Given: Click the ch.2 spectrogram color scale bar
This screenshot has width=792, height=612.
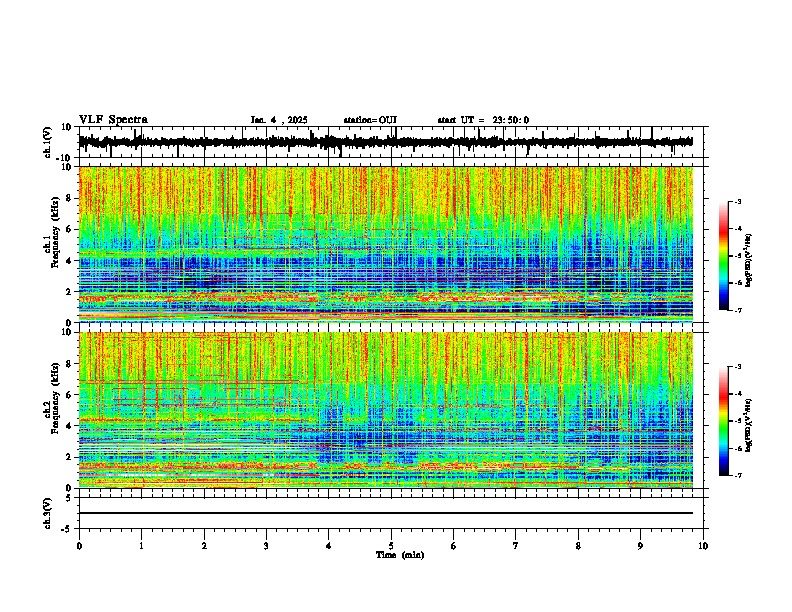Looking at the screenshot, I should pos(723,421).
